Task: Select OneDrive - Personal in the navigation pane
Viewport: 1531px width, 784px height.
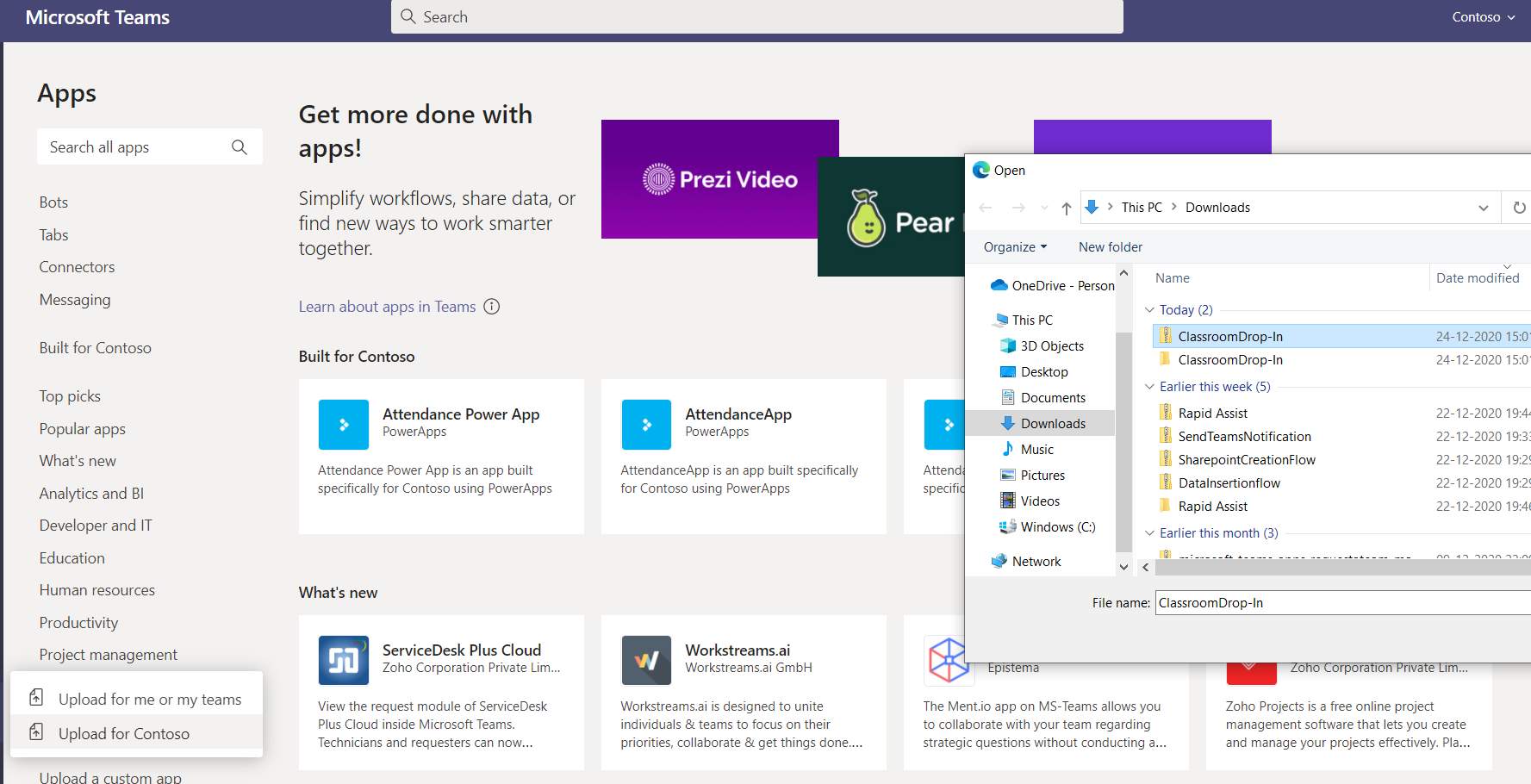Action: [1053, 286]
